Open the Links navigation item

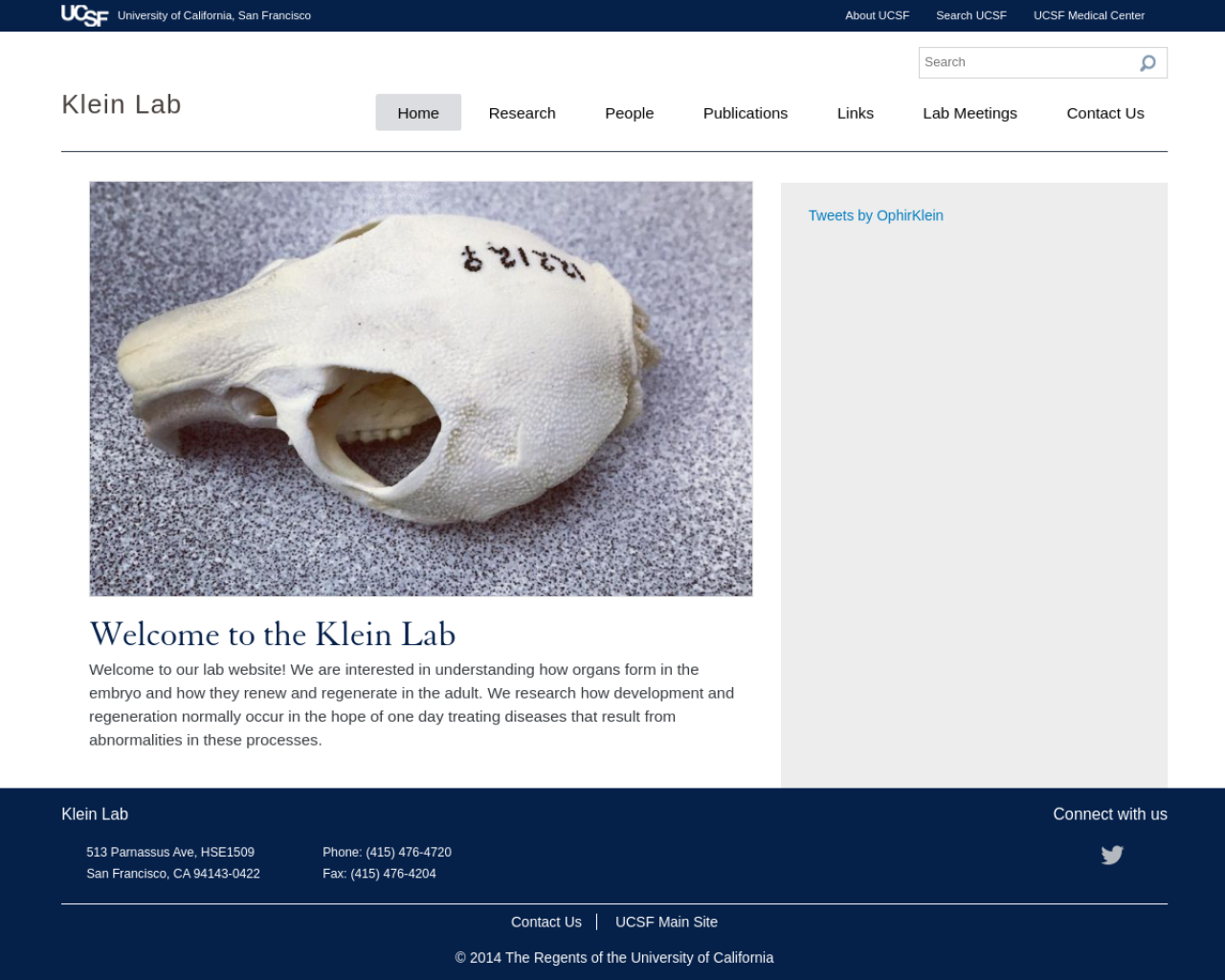[x=855, y=113]
